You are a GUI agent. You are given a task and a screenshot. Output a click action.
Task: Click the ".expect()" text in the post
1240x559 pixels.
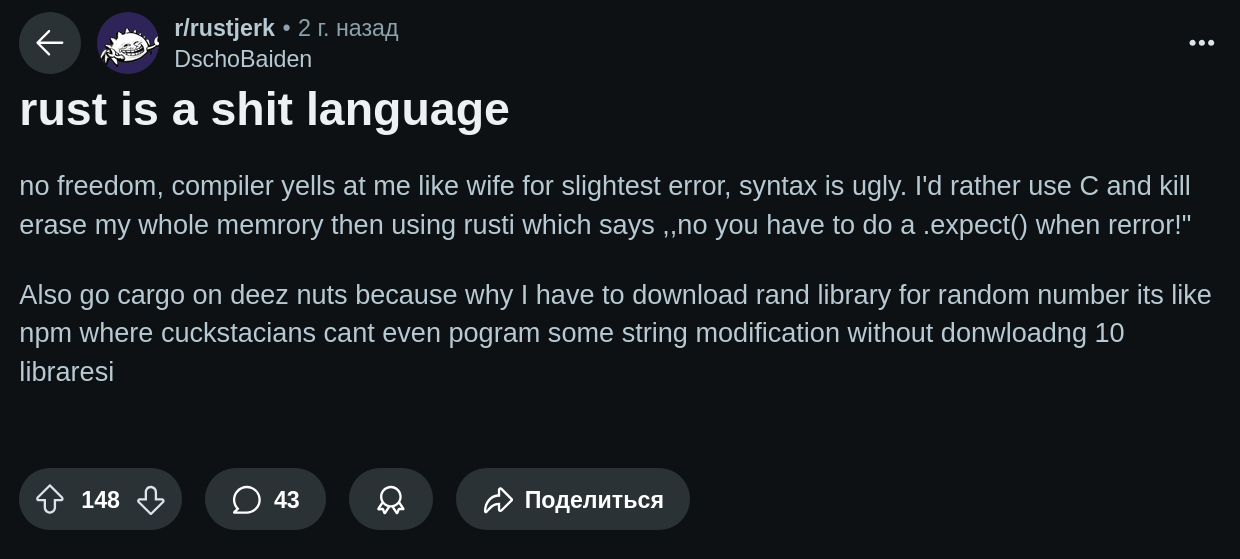click(975, 225)
